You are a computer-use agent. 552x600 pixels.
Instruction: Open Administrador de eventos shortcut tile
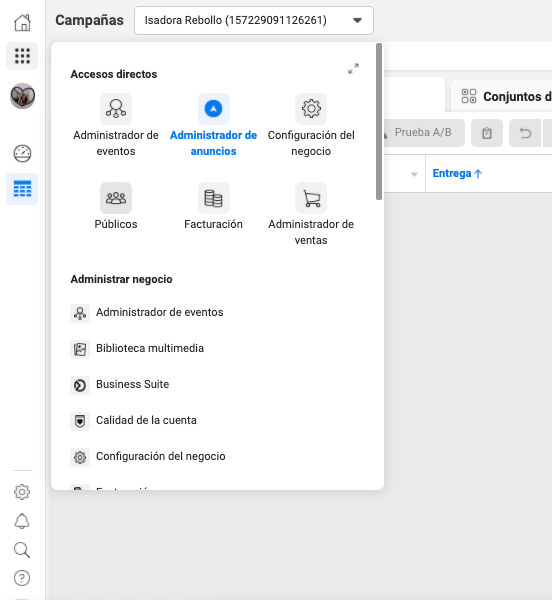point(116,125)
